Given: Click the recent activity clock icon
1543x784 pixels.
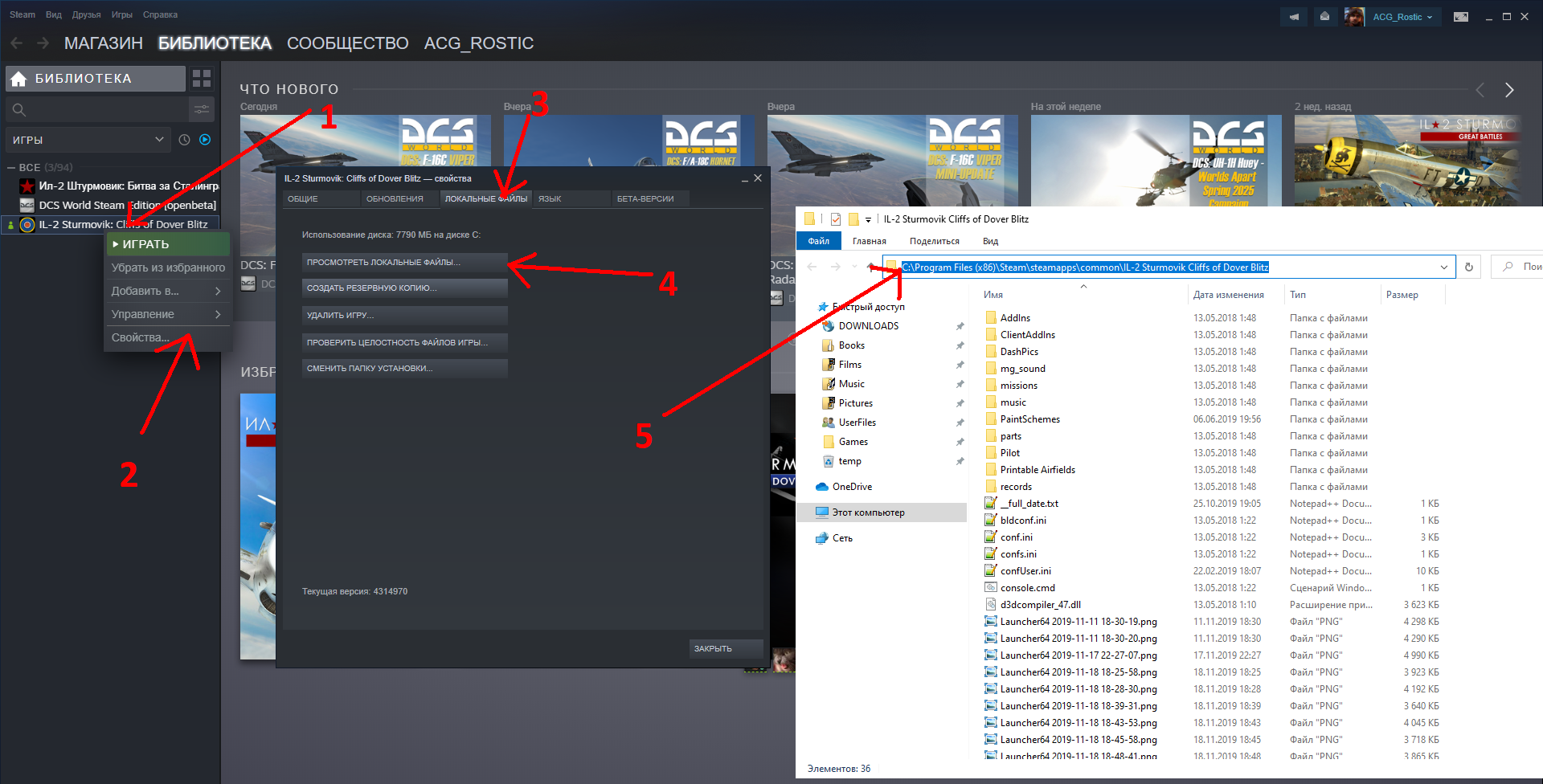Looking at the screenshot, I should (184, 140).
